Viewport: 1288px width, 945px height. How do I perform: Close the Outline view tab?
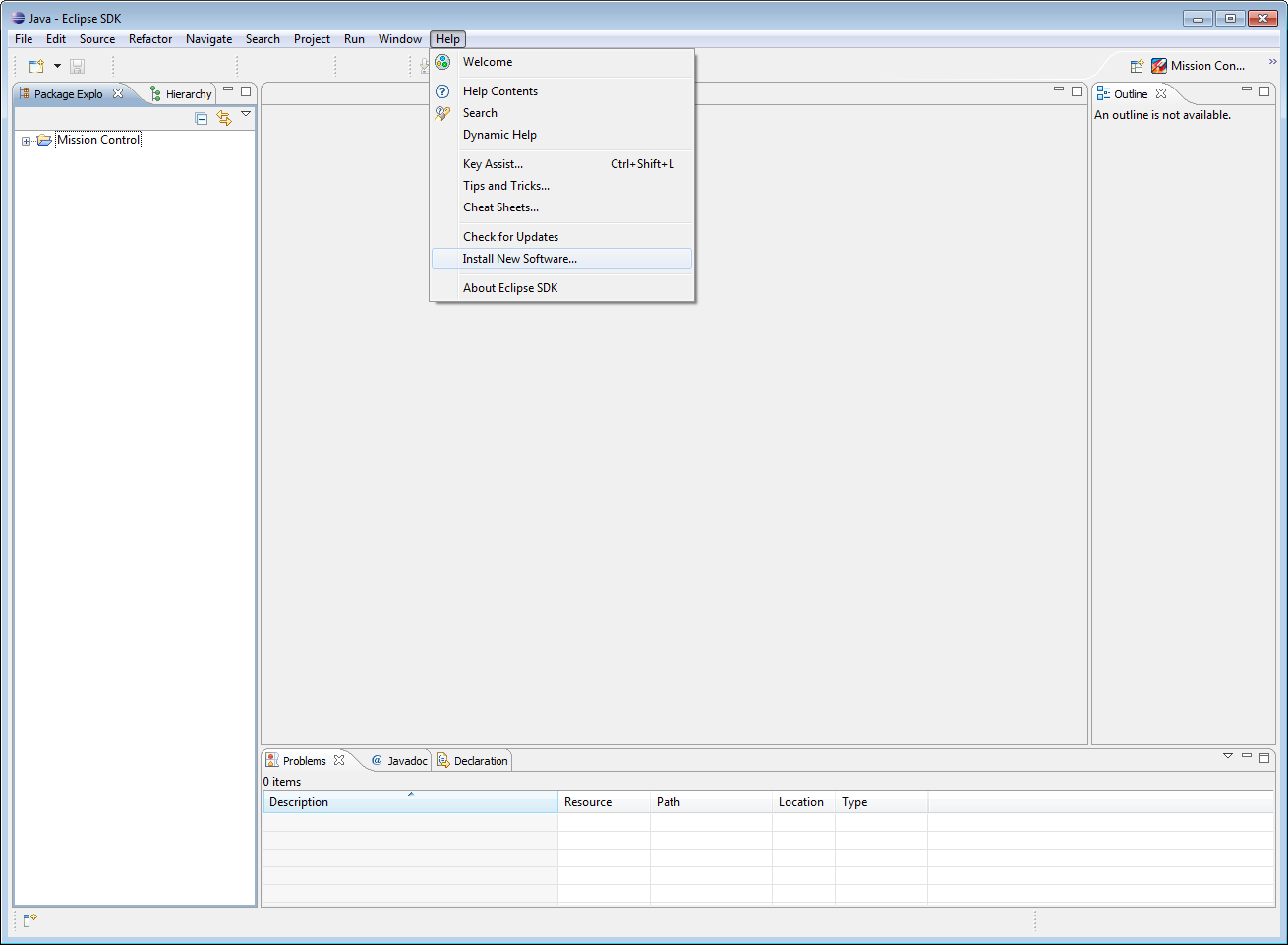point(1161,94)
